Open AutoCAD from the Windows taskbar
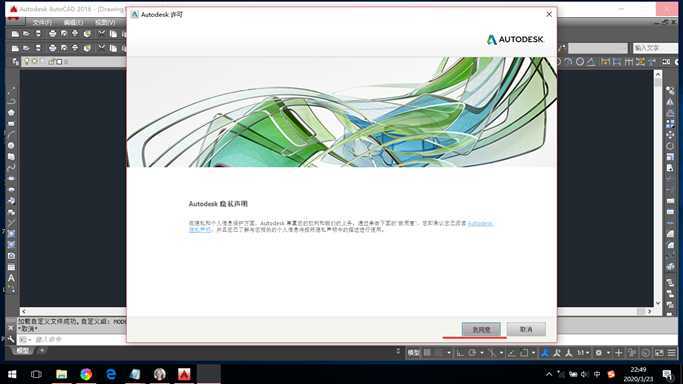Image resolution: width=683 pixels, height=384 pixels. tap(184, 374)
